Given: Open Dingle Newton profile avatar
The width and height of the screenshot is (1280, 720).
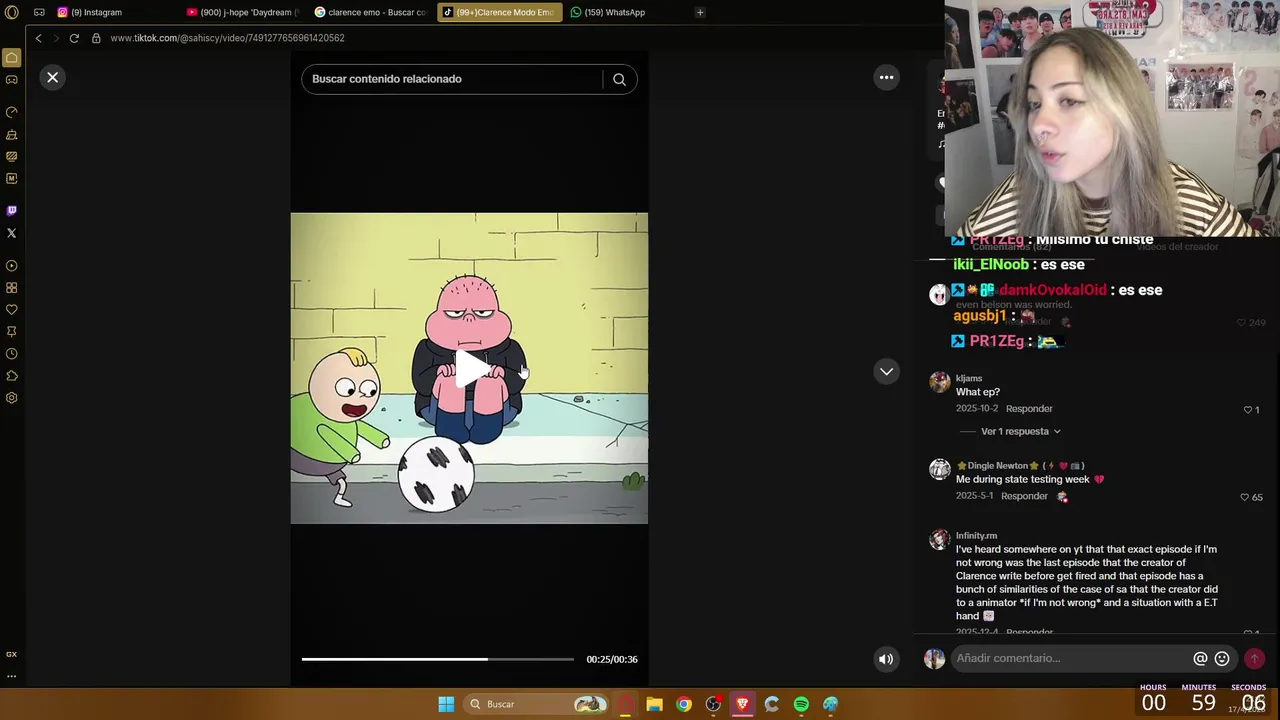Looking at the screenshot, I should [x=939, y=469].
